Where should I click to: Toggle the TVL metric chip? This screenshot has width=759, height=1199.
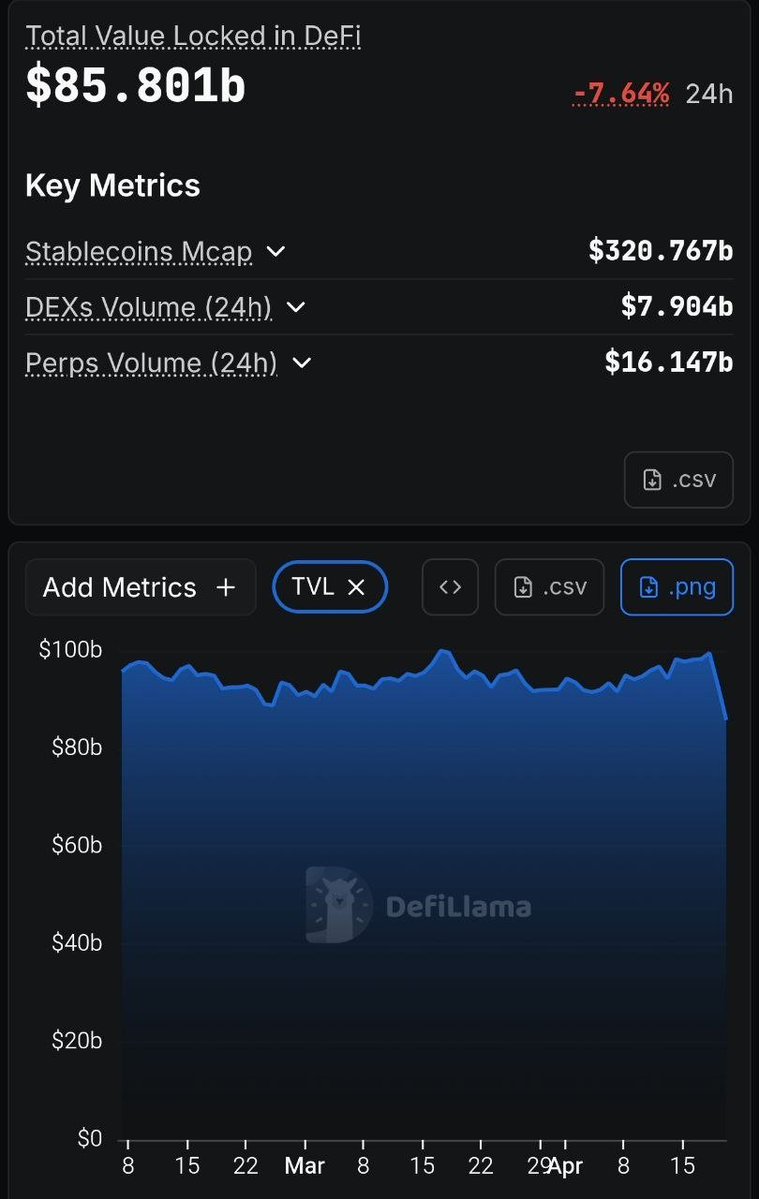point(313,587)
